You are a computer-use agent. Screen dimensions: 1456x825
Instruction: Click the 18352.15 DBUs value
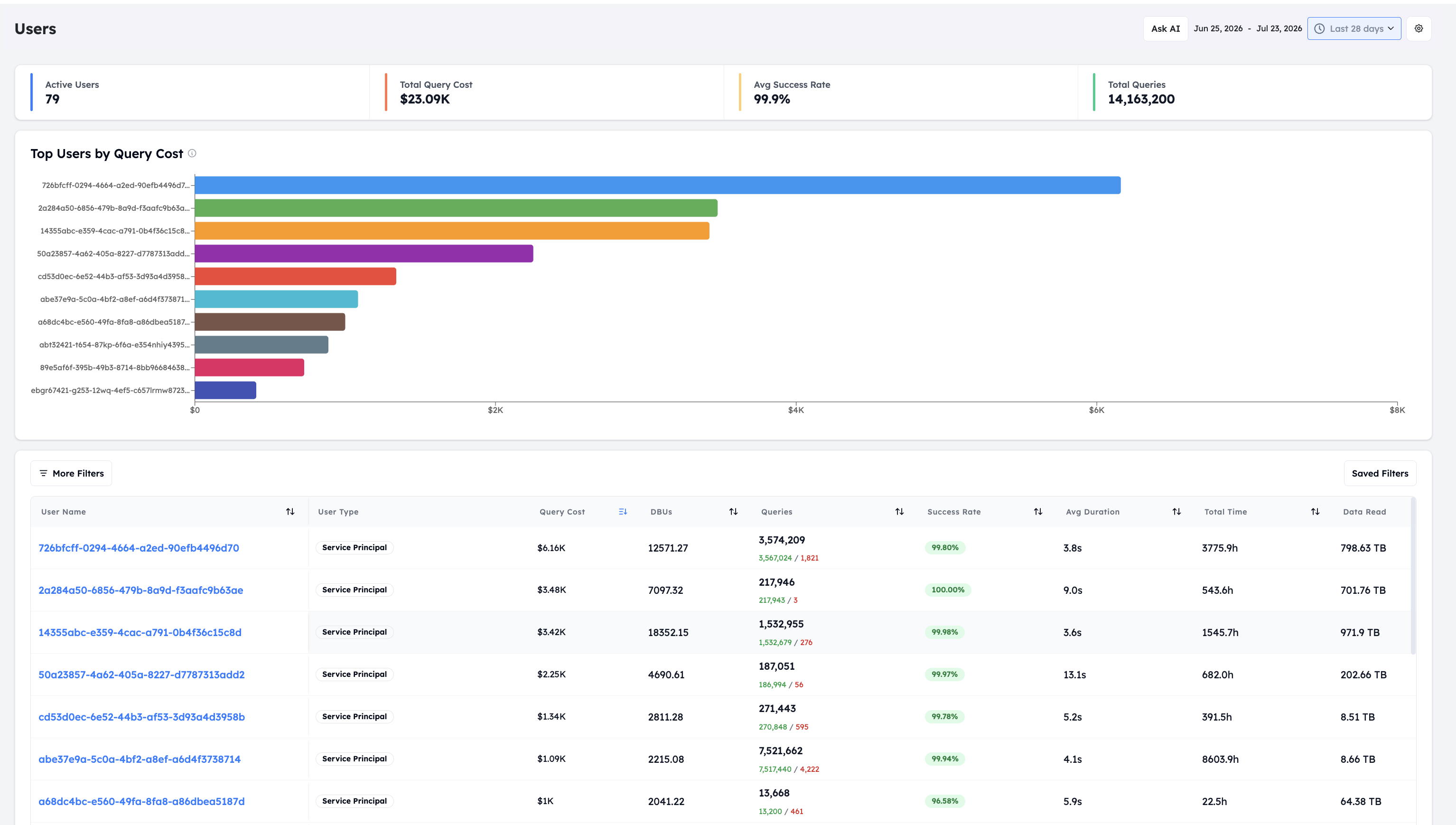[668, 632]
